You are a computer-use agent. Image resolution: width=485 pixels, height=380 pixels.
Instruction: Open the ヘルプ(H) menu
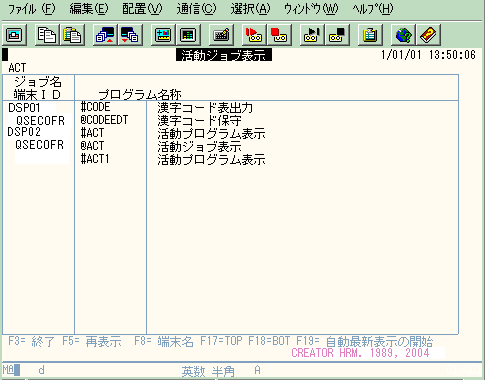coord(373,9)
